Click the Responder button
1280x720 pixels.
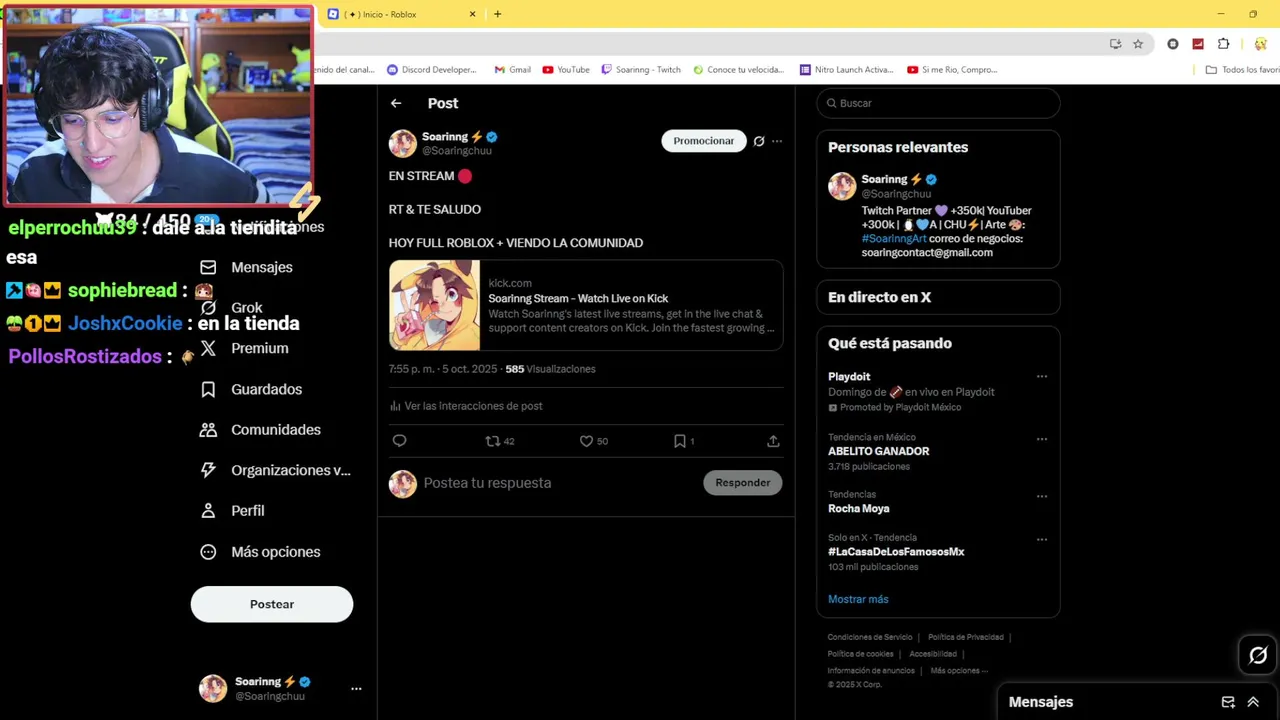click(743, 483)
